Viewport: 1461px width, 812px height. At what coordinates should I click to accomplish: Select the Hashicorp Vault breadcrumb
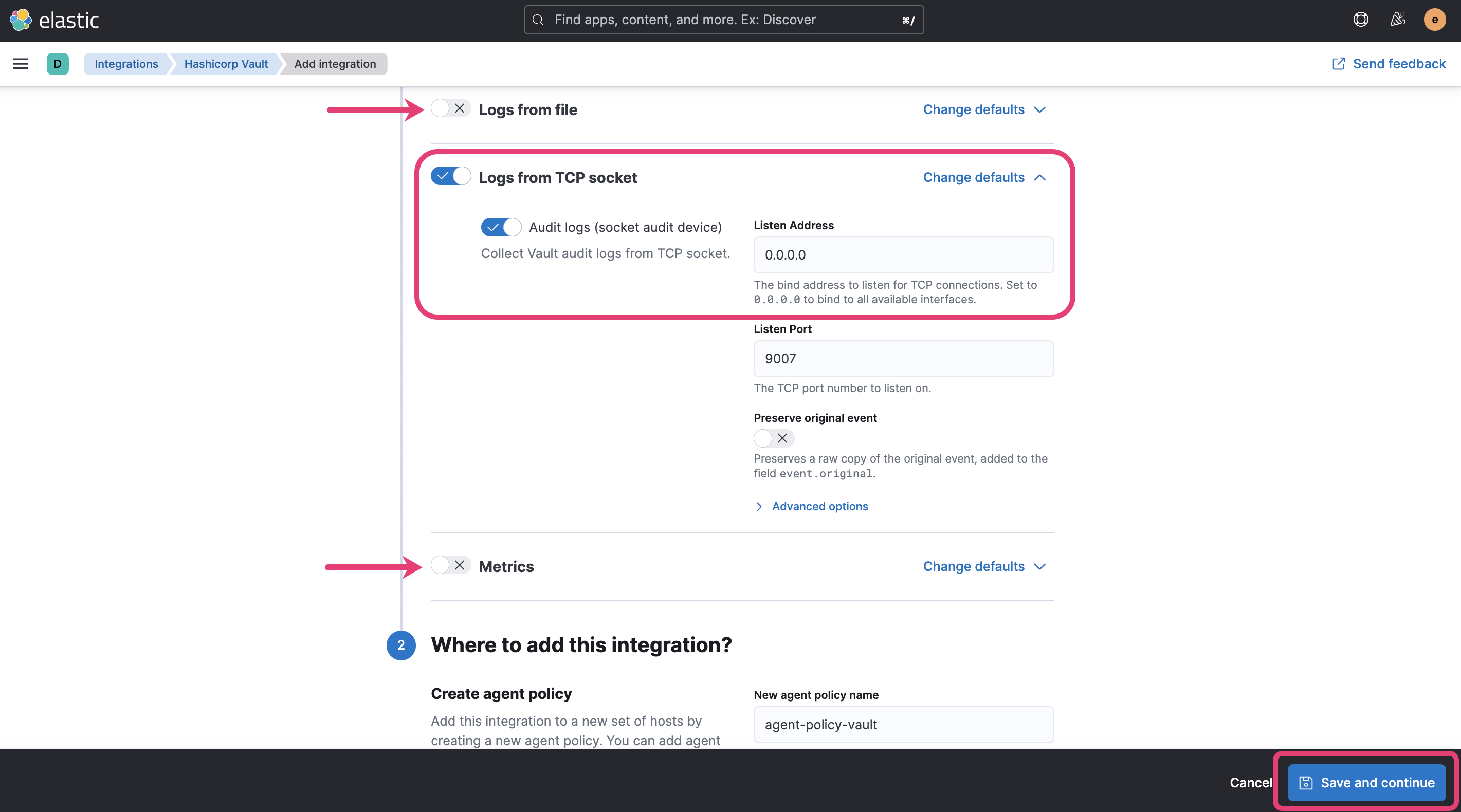(226, 64)
